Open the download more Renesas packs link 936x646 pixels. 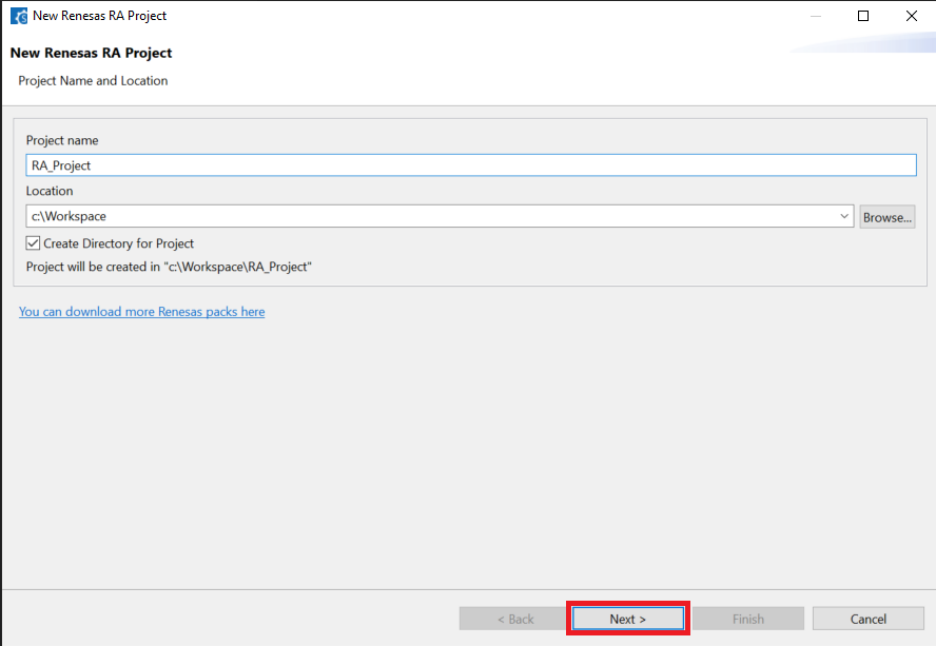[141, 312]
